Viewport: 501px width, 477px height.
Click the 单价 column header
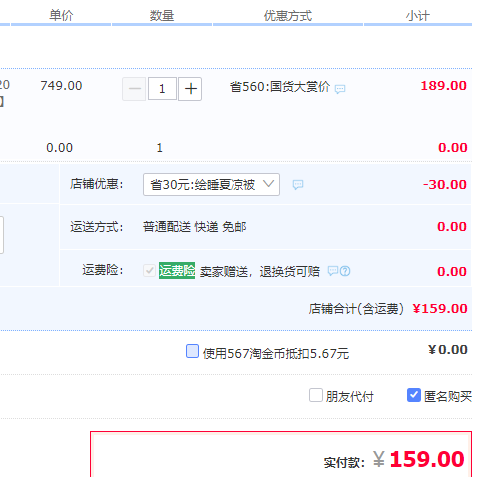pos(61,16)
